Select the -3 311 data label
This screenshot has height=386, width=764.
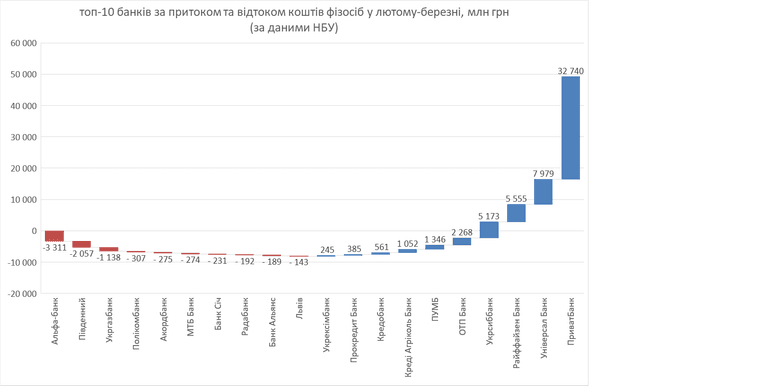click(55, 247)
